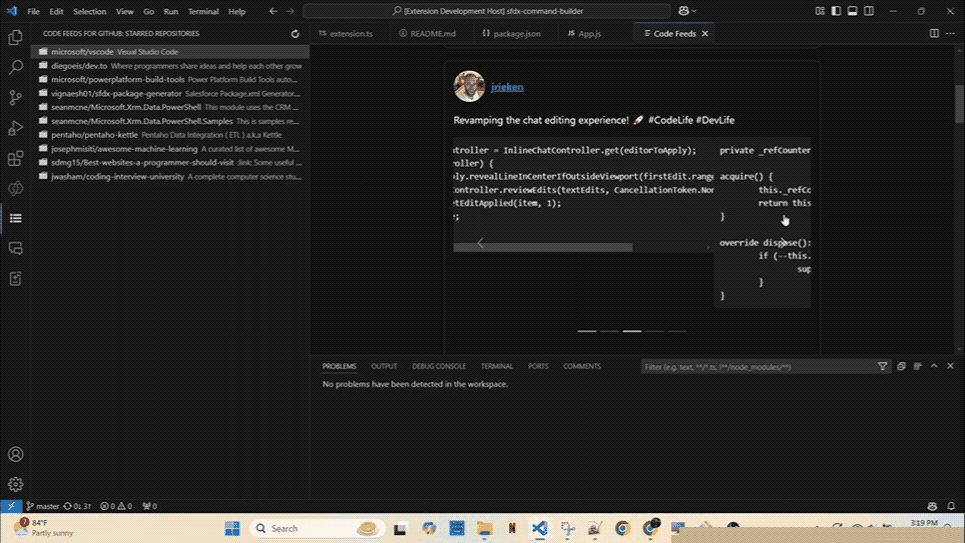Screen dimensions: 965x543
Task: Go to next code slide arrow
Action: point(783,243)
